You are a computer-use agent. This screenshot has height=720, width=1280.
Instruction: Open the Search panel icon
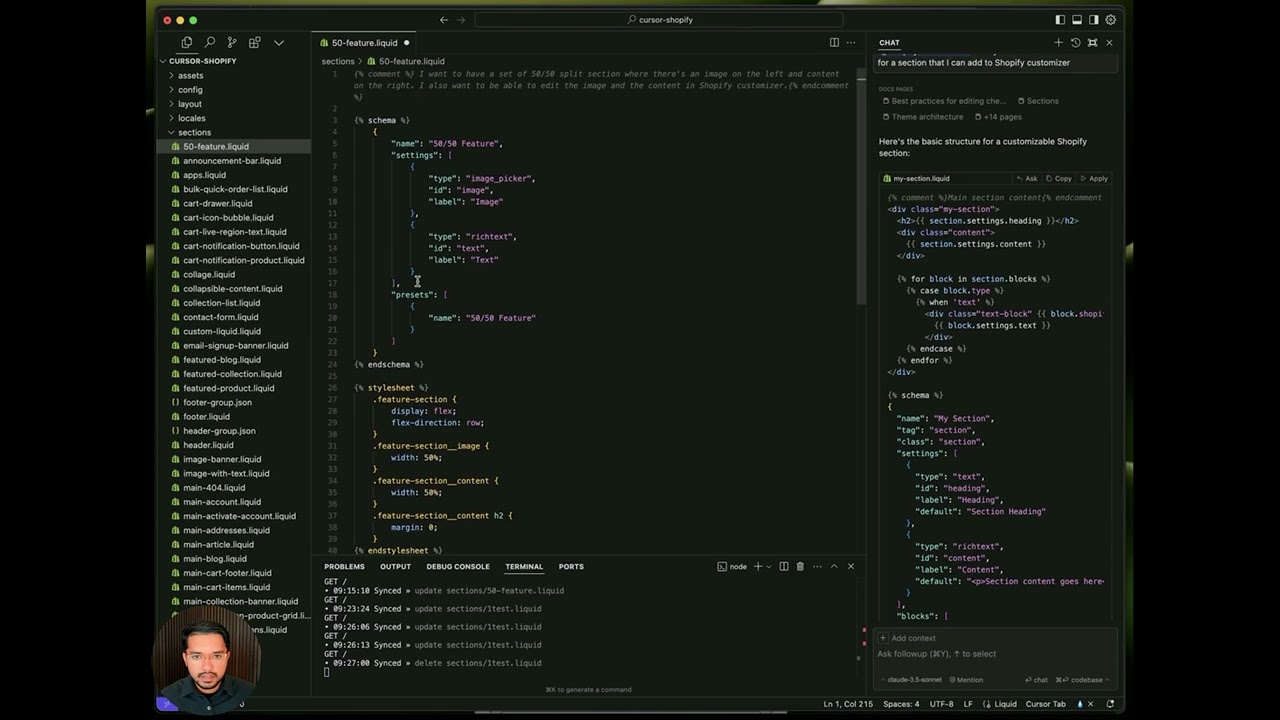210,42
